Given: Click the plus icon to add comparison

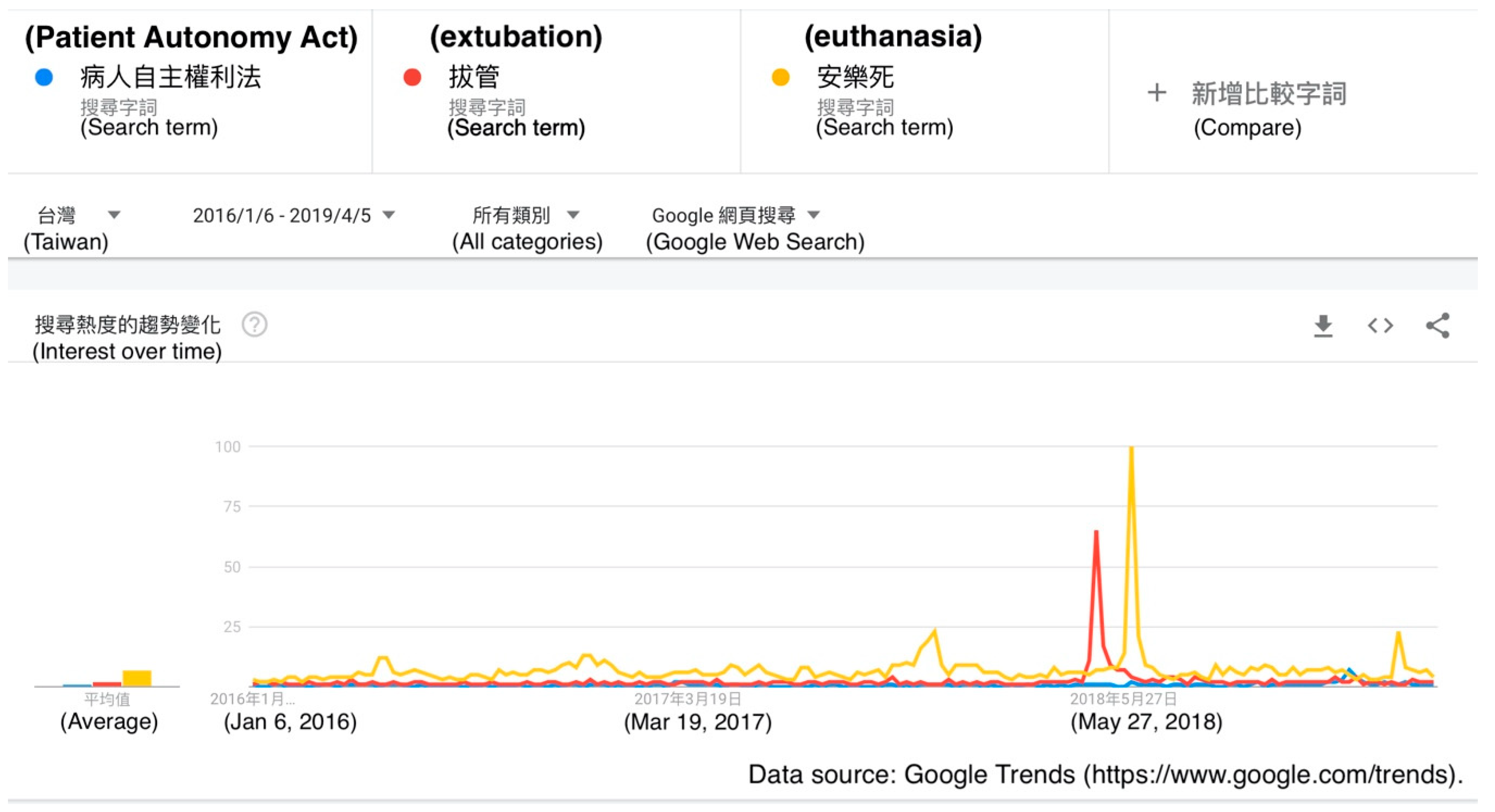Looking at the screenshot, I should [1156, 93].
